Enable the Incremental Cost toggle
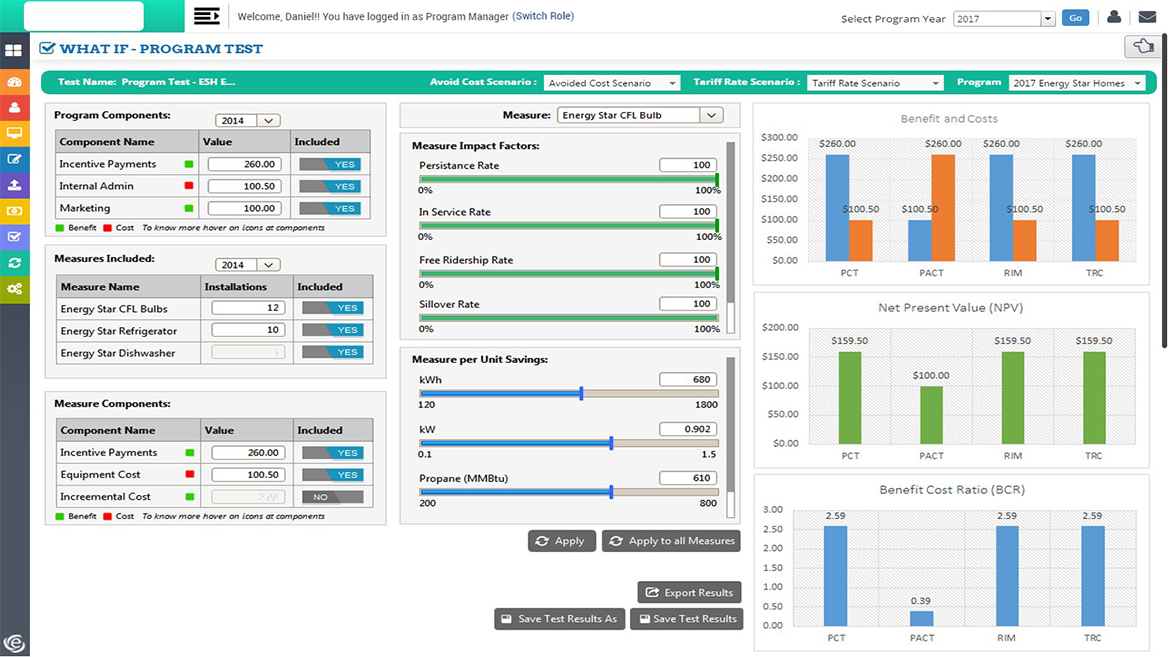This screenshot has height=657, width=1168. pyautogui.click(x=331, y=496)
